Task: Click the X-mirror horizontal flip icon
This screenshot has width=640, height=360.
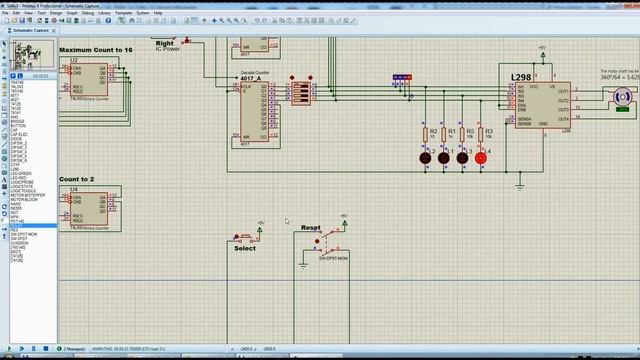Action: point(4,229)
